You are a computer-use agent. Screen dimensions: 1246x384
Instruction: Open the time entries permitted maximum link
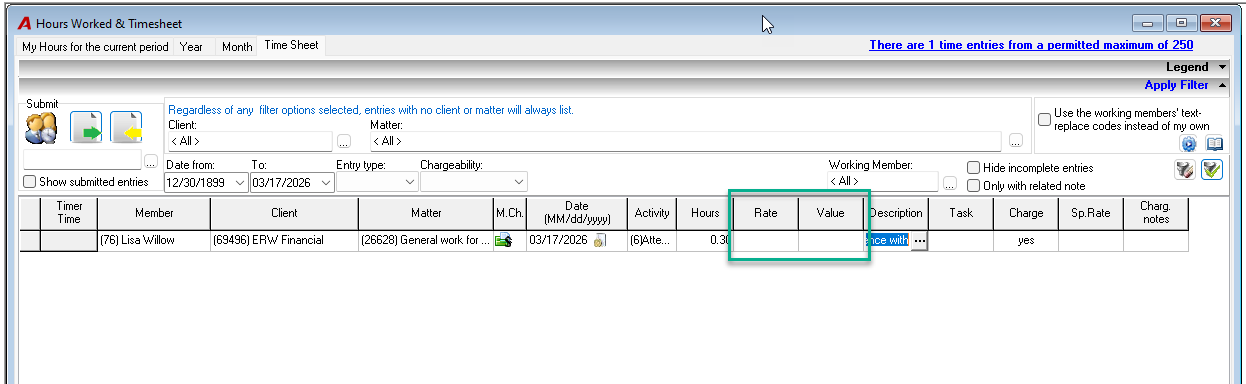click(1031, 45)
